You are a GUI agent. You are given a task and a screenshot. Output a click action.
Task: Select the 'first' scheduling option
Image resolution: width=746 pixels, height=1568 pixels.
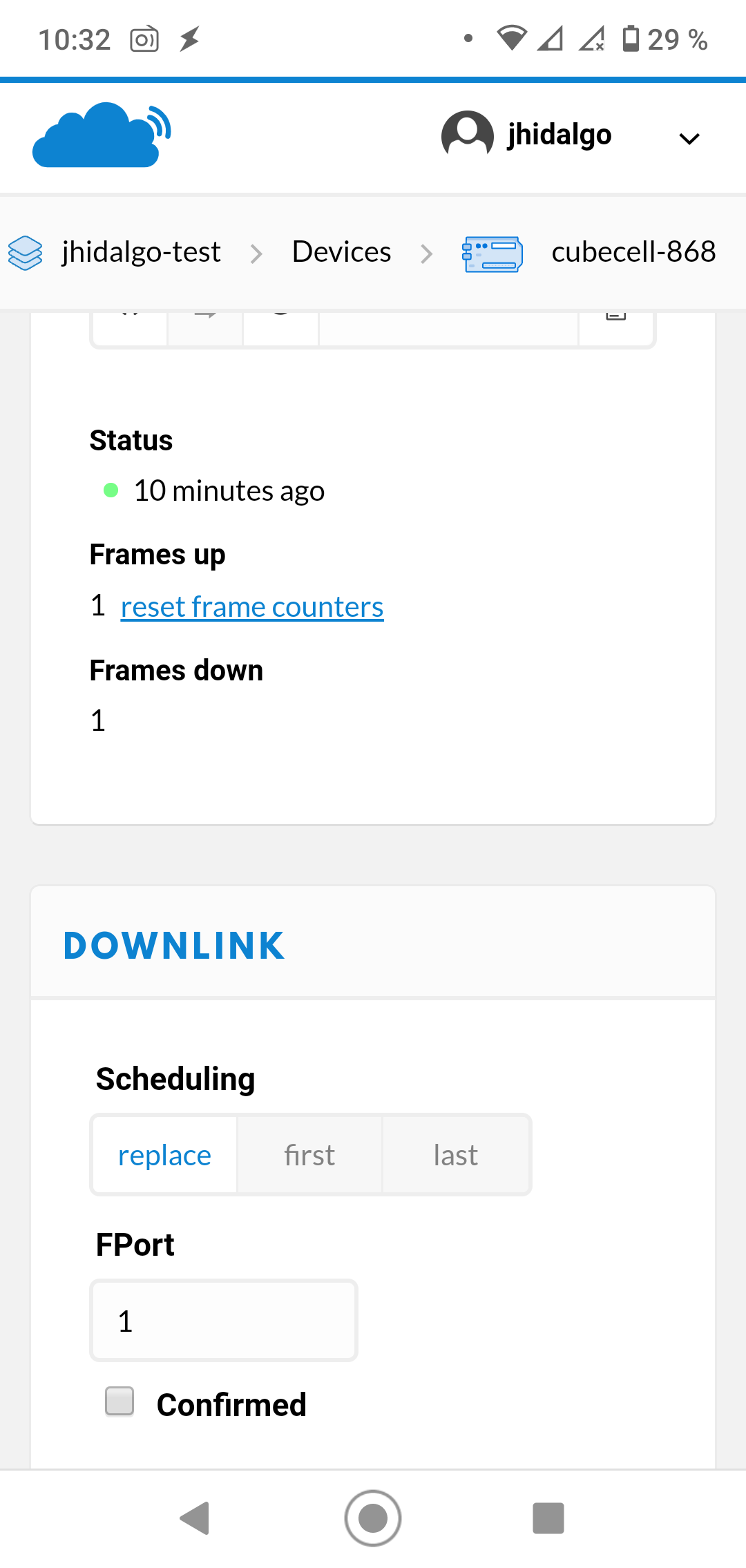point(309,1155)
